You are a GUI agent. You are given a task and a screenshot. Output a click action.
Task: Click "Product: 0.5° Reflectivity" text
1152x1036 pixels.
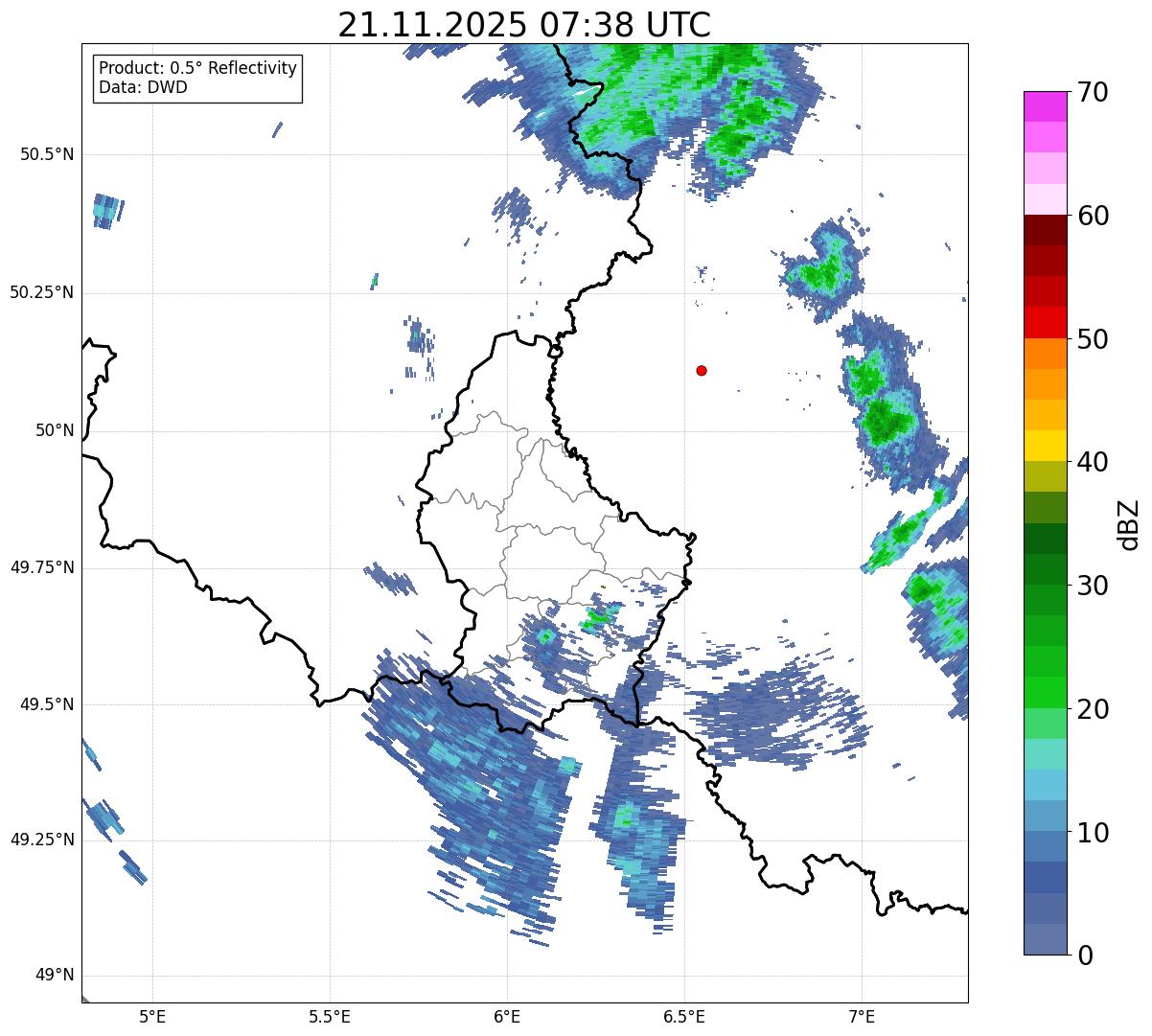click(197, 69)
